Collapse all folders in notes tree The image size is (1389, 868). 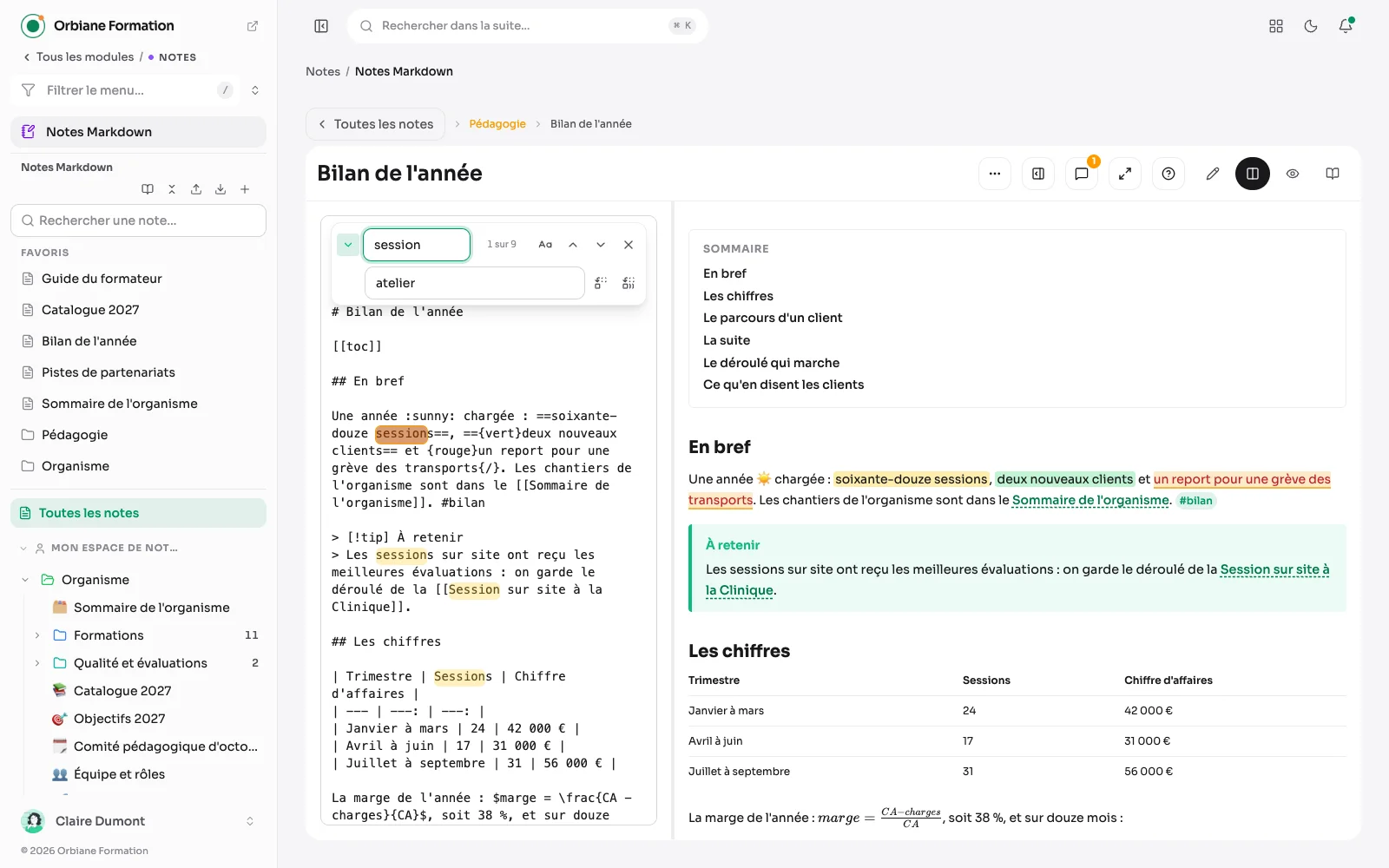coord(172,189)
